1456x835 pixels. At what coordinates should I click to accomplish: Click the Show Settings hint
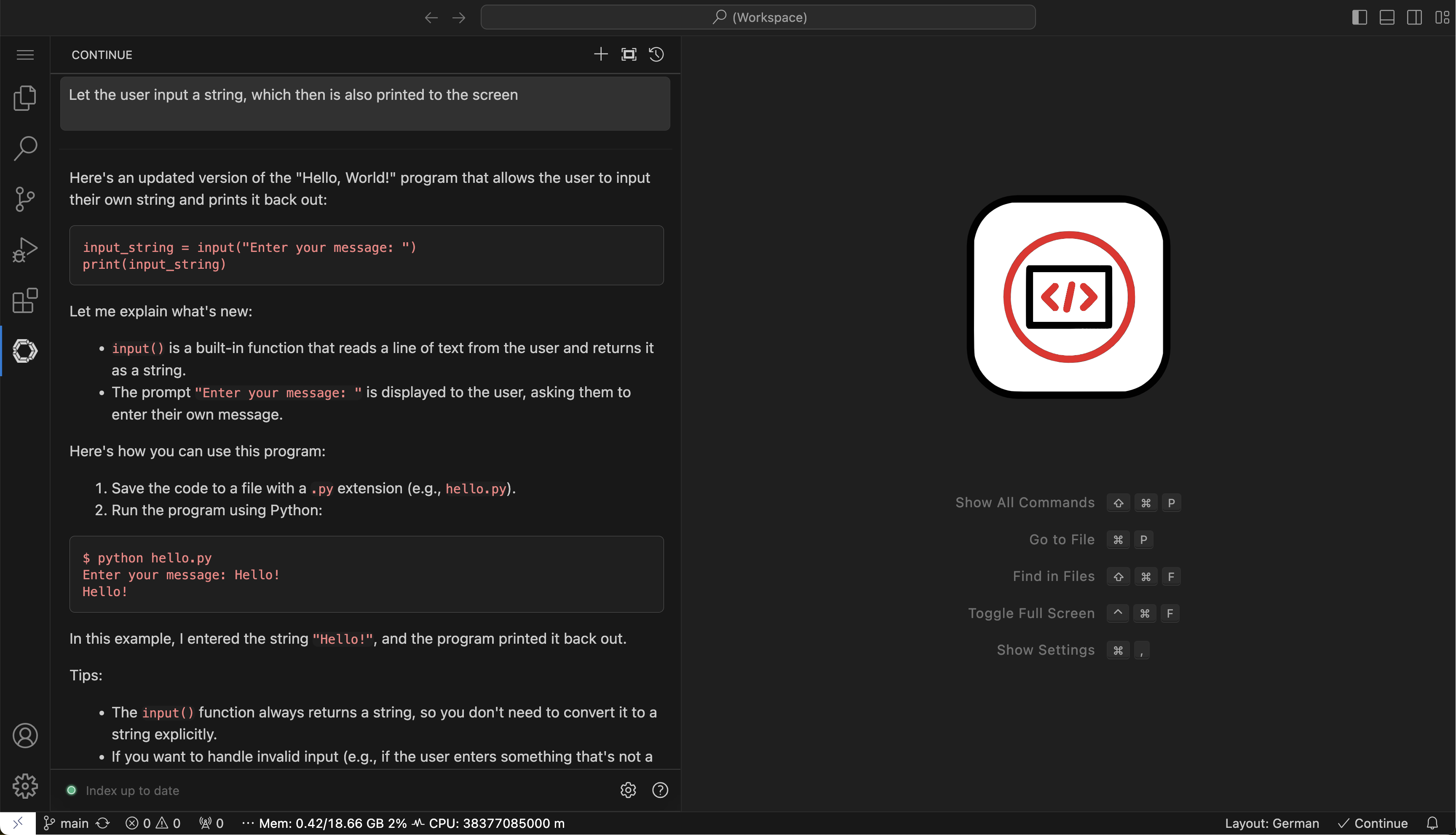pyautogui.click(x=1045, y=650)
